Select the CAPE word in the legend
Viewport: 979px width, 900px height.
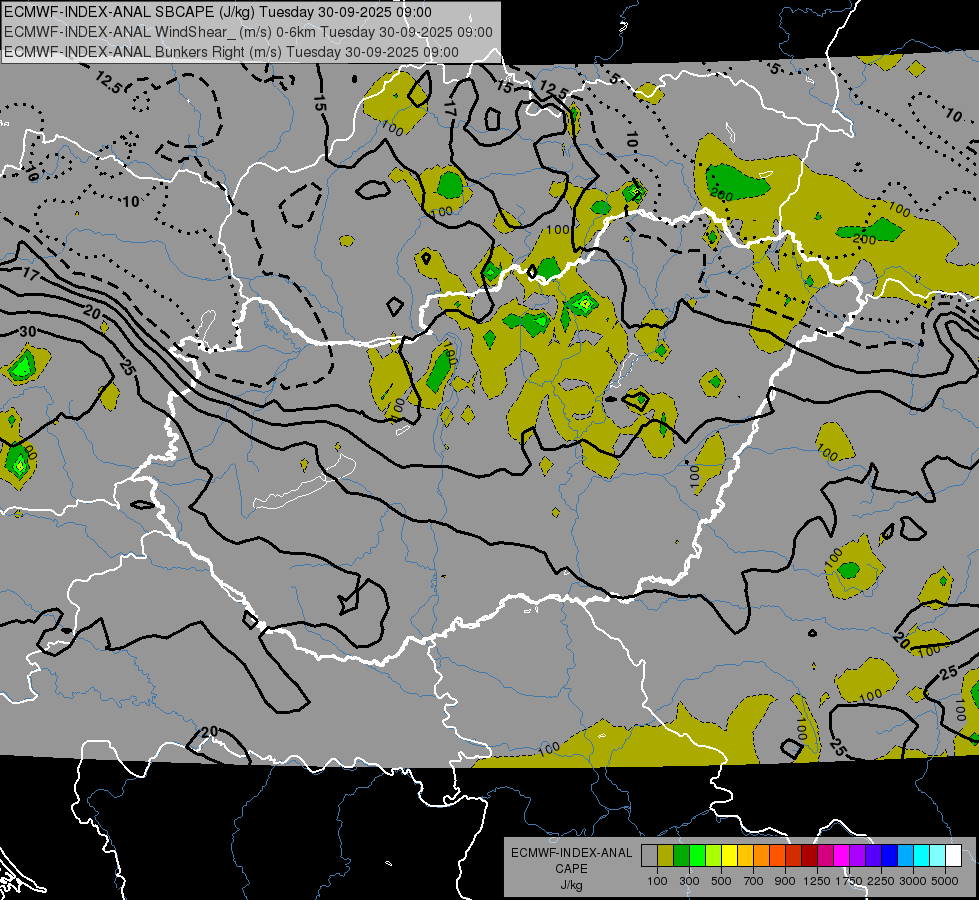[571, 869]
